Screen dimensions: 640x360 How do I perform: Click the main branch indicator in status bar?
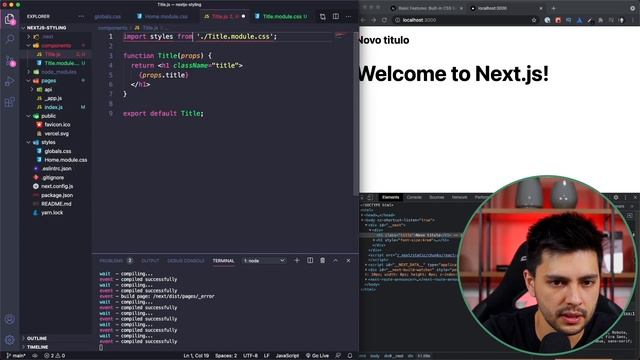16,356
